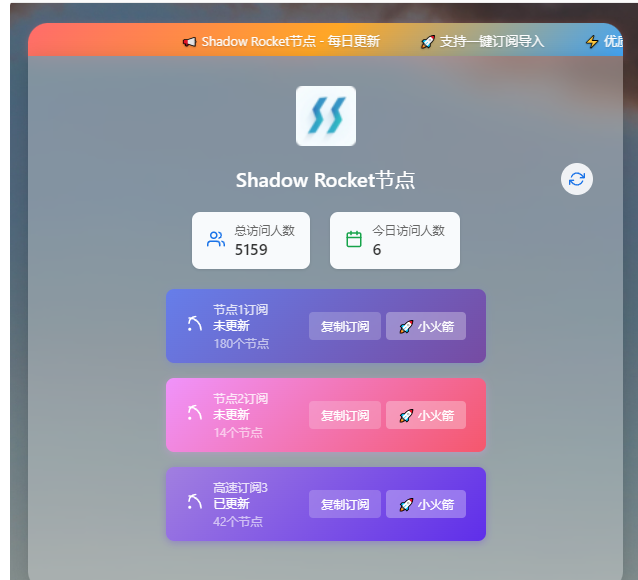Copy the 高速订阅3 subscription

coord(345,504)
